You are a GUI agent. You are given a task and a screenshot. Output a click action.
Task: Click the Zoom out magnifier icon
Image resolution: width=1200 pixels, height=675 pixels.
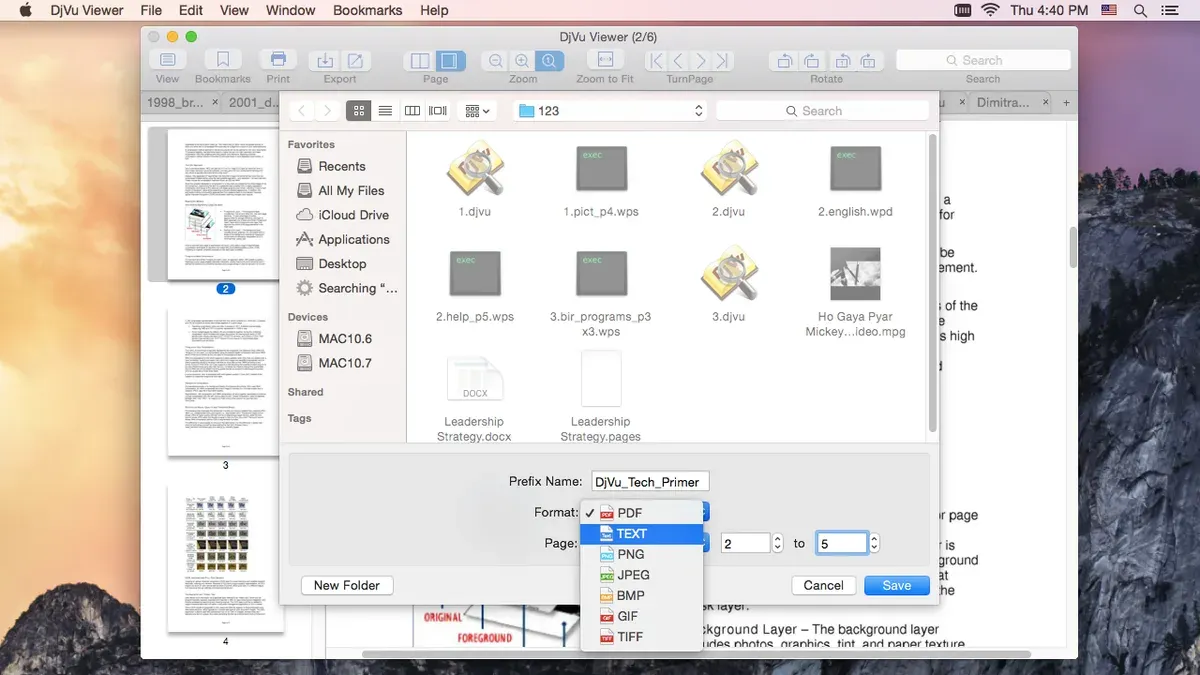click(495, 61)
